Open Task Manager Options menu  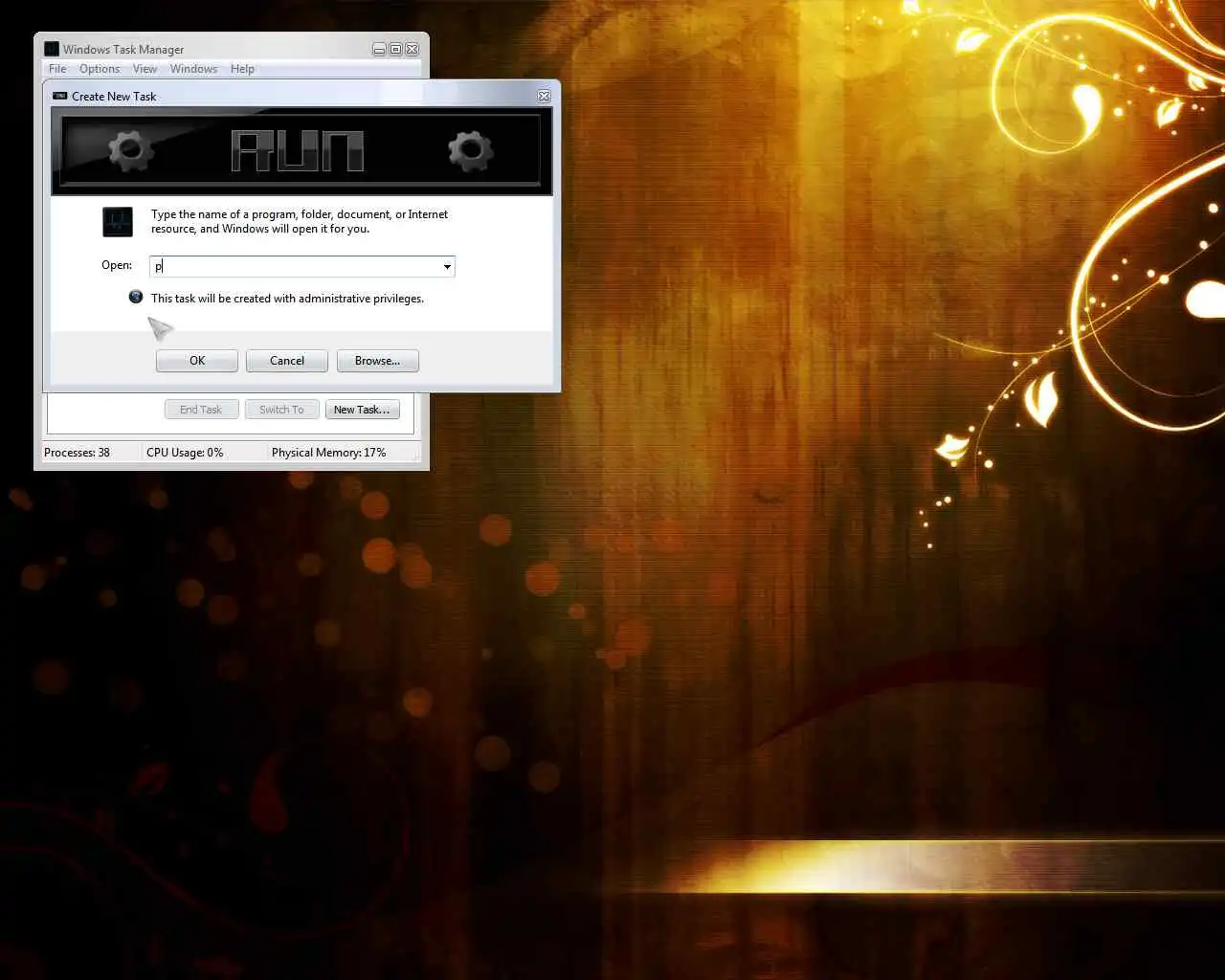pos(100,69)
